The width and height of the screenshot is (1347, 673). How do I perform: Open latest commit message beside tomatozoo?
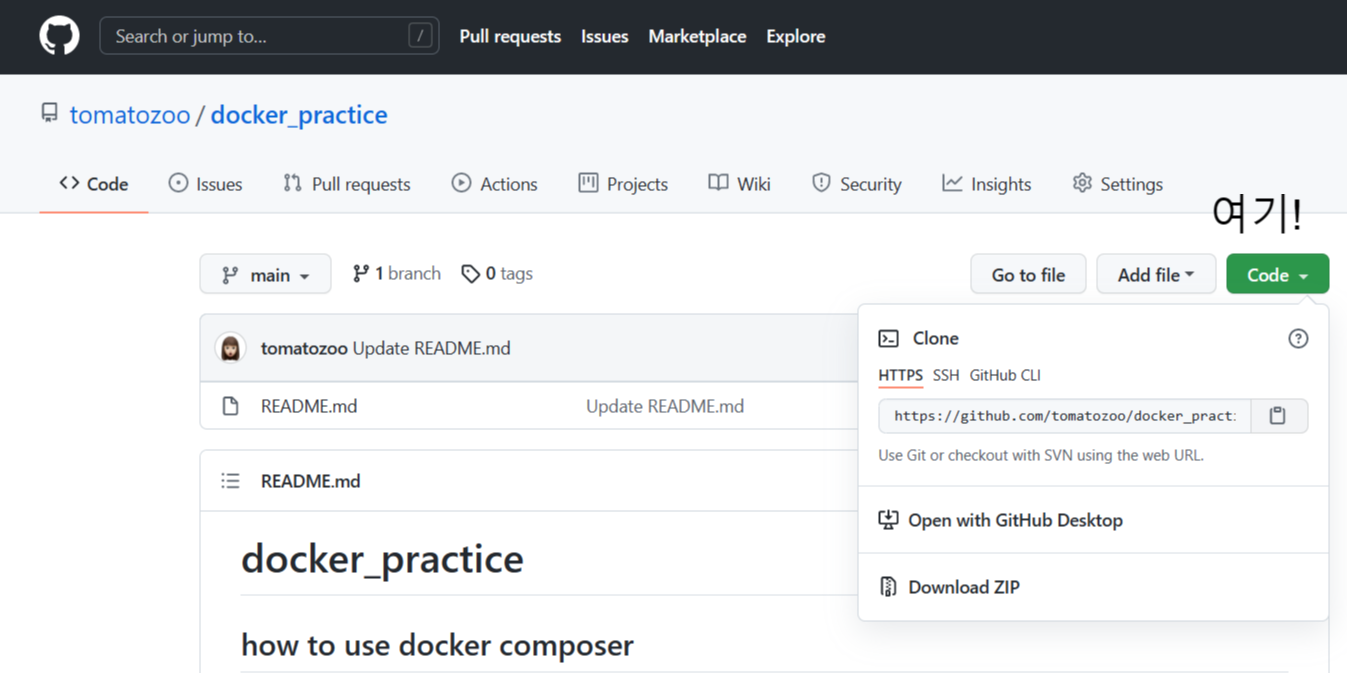click(x=432, y=348)
